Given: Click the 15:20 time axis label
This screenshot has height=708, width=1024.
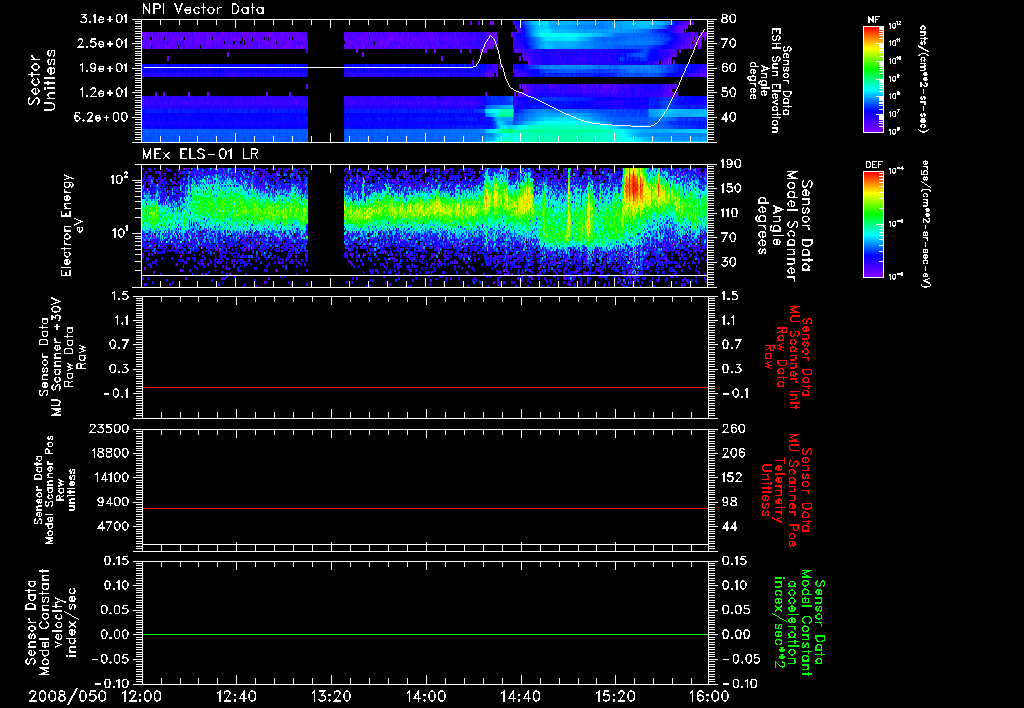Looking at the screenshot, I should click(615, 696).
